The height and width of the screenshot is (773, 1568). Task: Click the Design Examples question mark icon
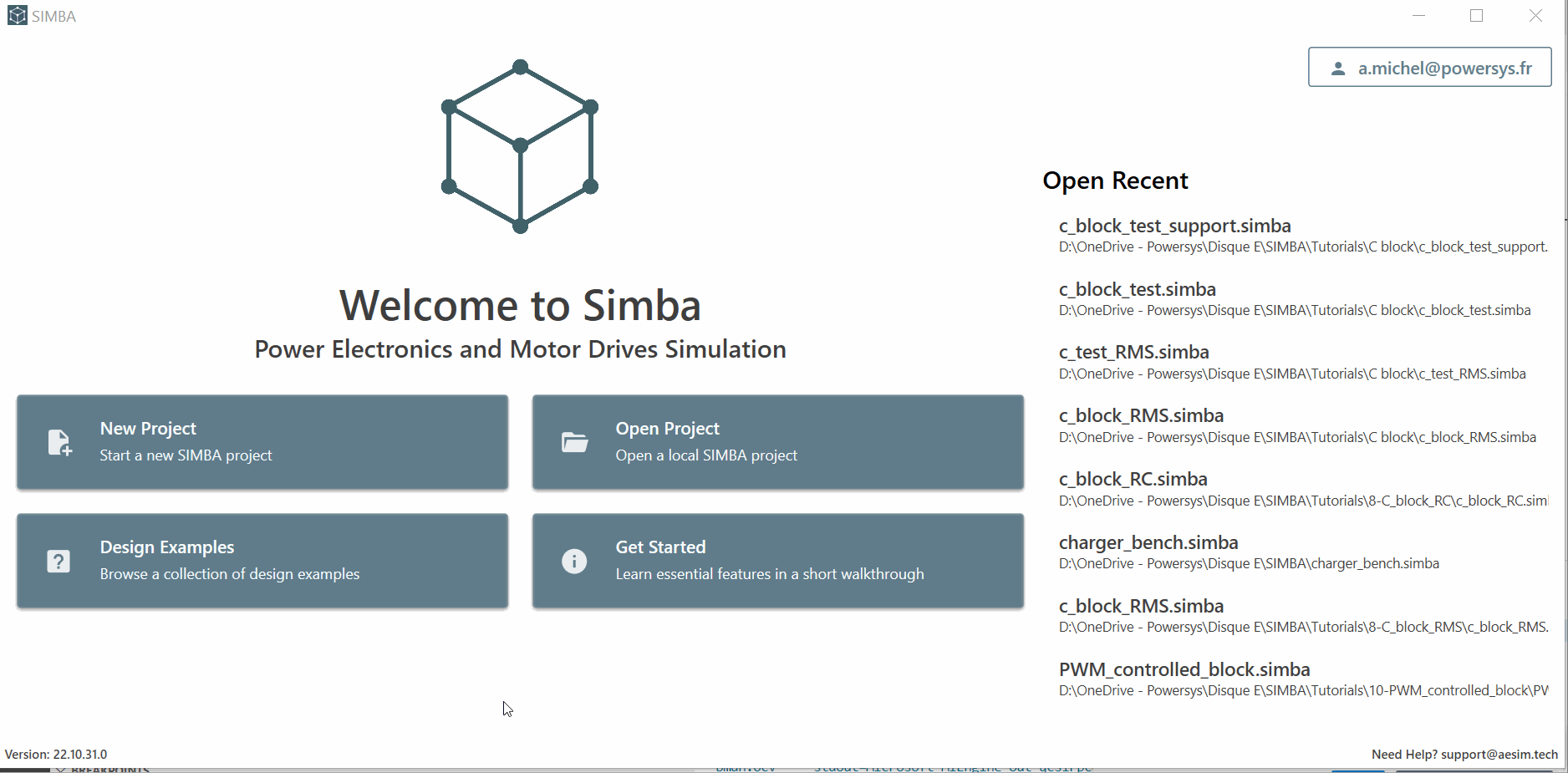[59, 561]
